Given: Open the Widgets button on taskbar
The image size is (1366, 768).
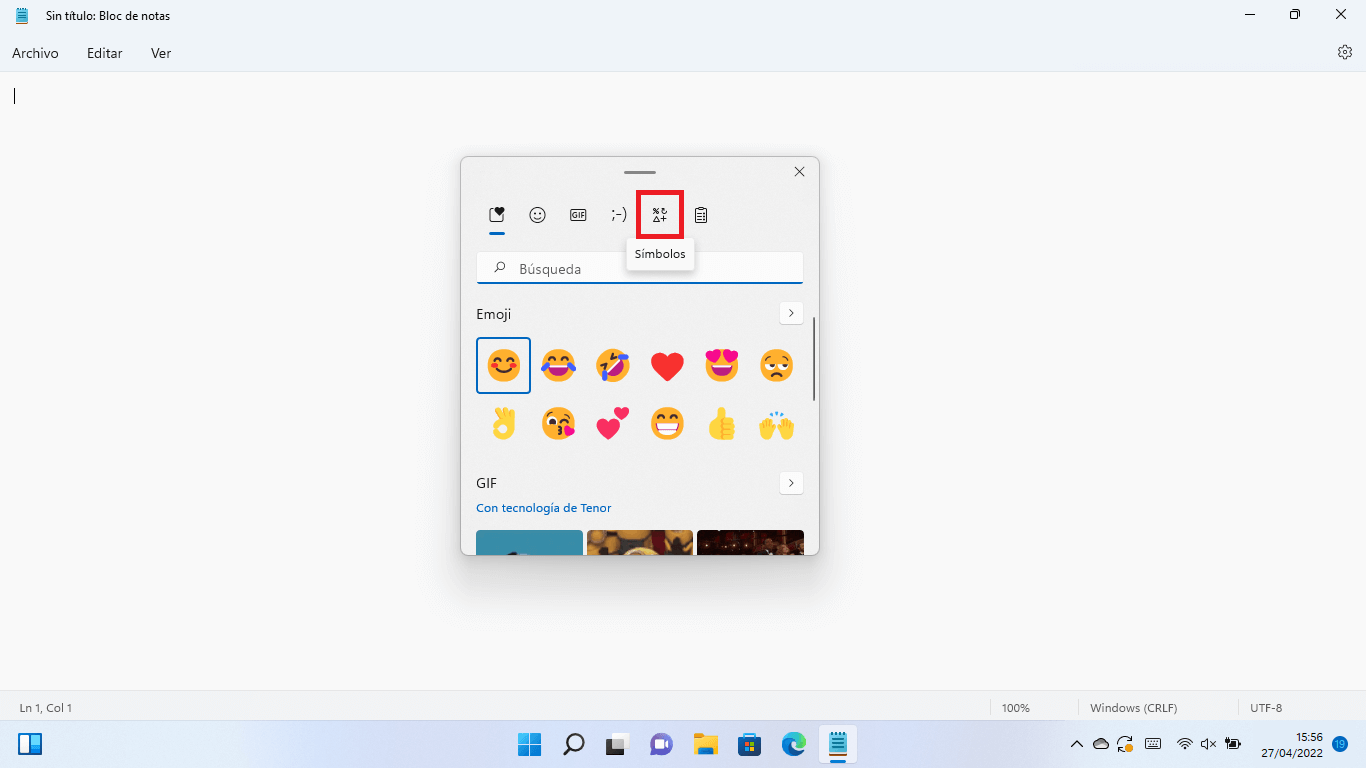Looking at the screenshot, I should (x=30, y=744).
